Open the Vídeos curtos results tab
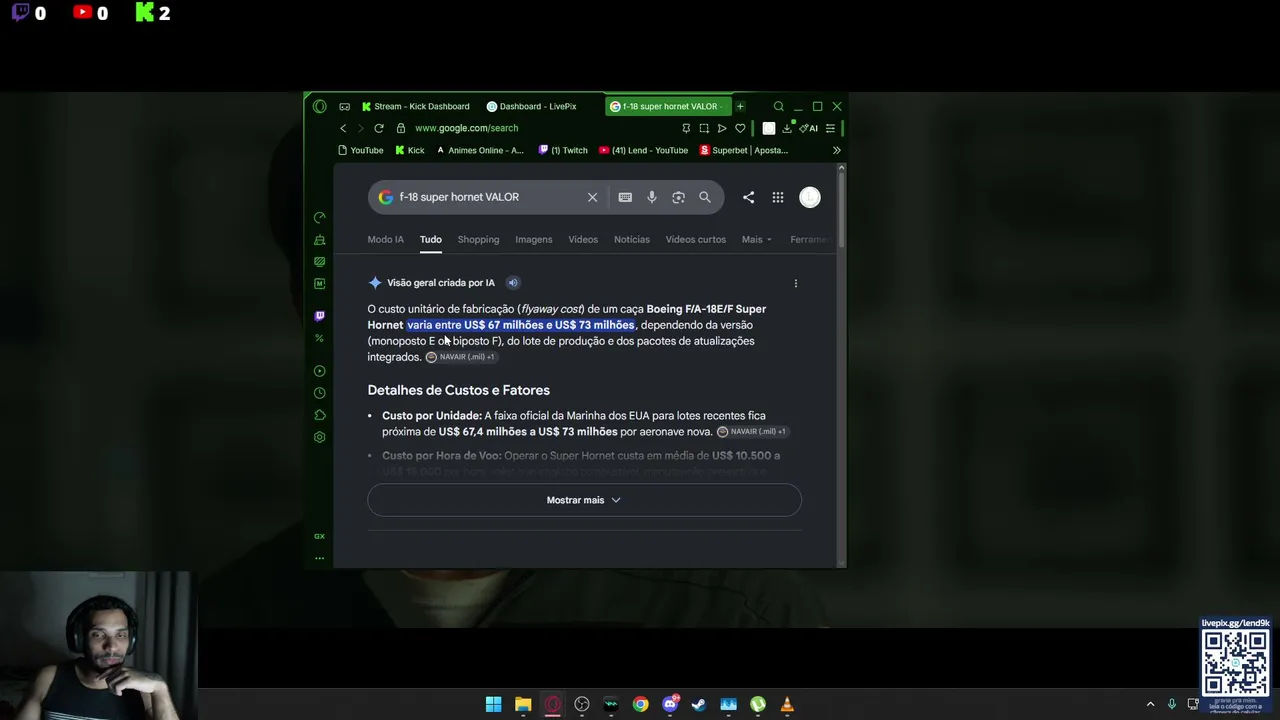 (x=696, y=239)
